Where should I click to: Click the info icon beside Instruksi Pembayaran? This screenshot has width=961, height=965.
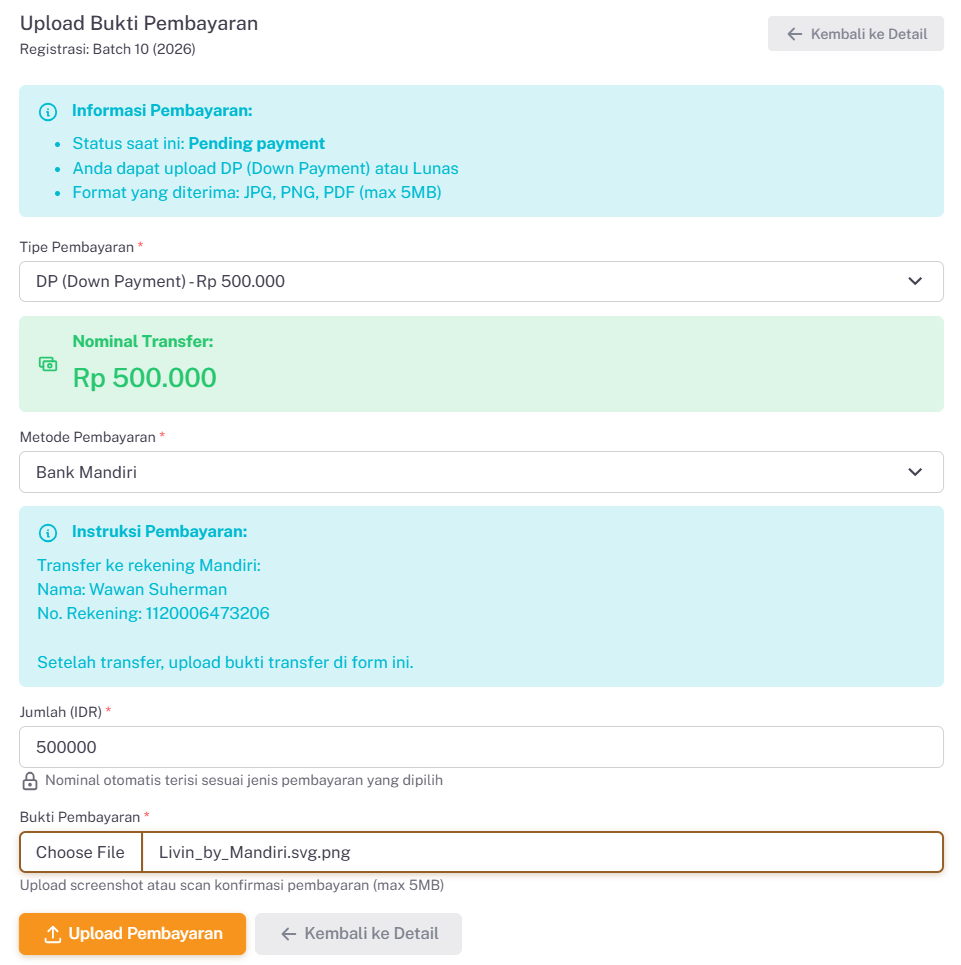[47, 533]
